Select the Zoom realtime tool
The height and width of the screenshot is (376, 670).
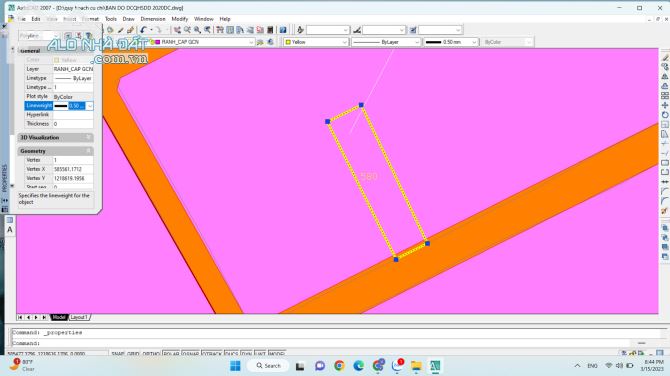(187, 30)
